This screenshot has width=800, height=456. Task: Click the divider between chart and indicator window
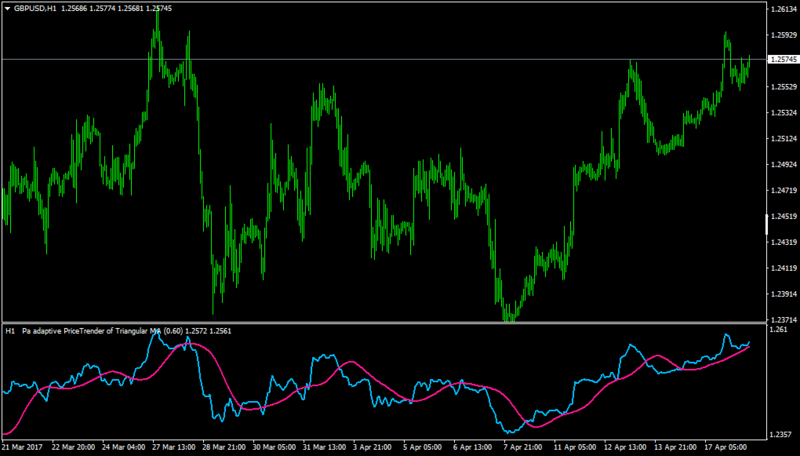384,323
